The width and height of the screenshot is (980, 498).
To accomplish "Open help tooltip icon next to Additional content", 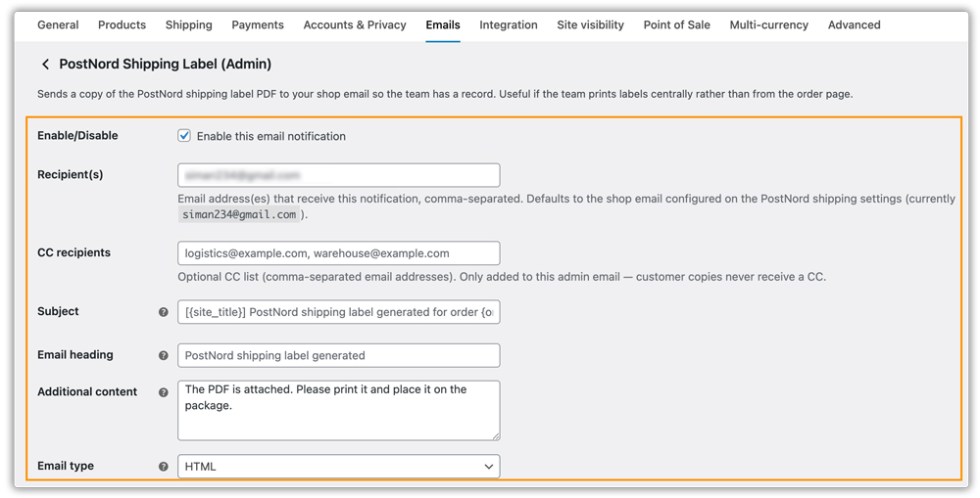I will pyautogui.click(x=163, y=392).
